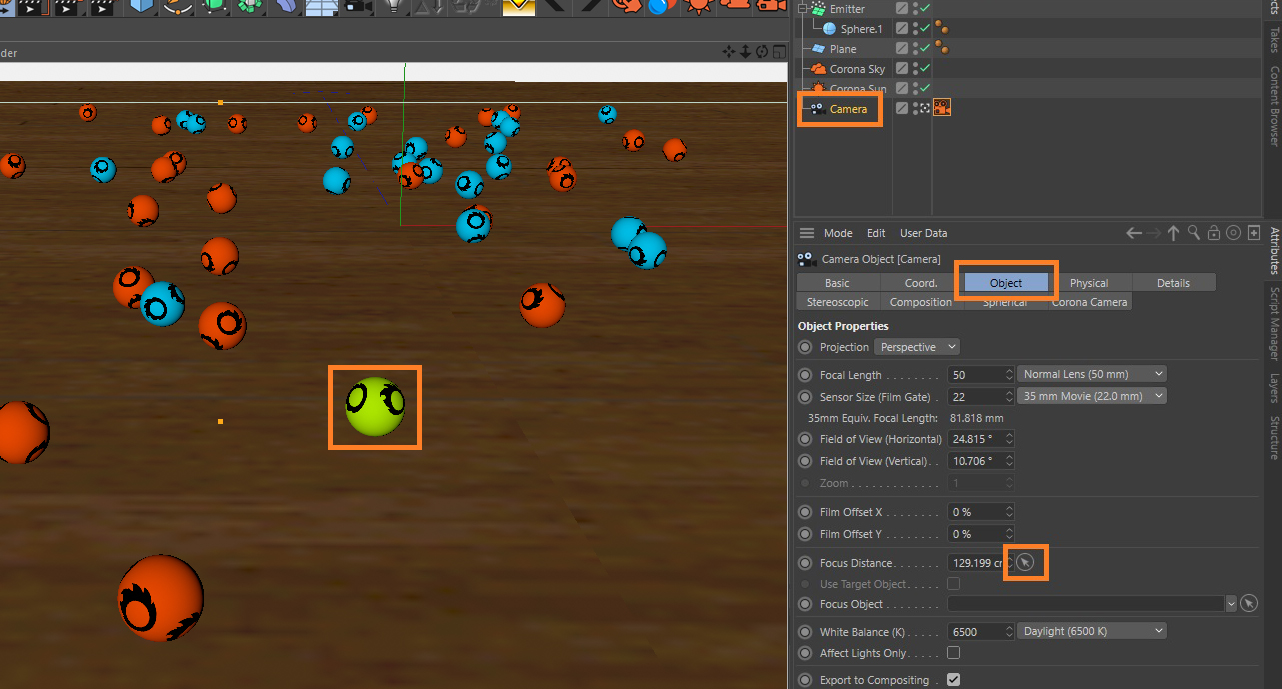Open new Attribute Manager window
The height and width of the screenshot is (689, 1282).
tap(1254, 233)
